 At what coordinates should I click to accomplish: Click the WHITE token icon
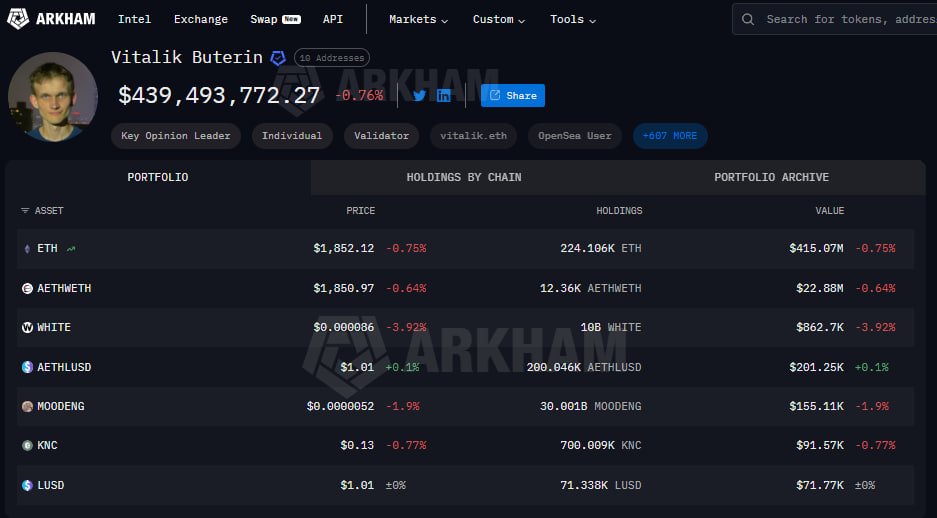[27, 327]
